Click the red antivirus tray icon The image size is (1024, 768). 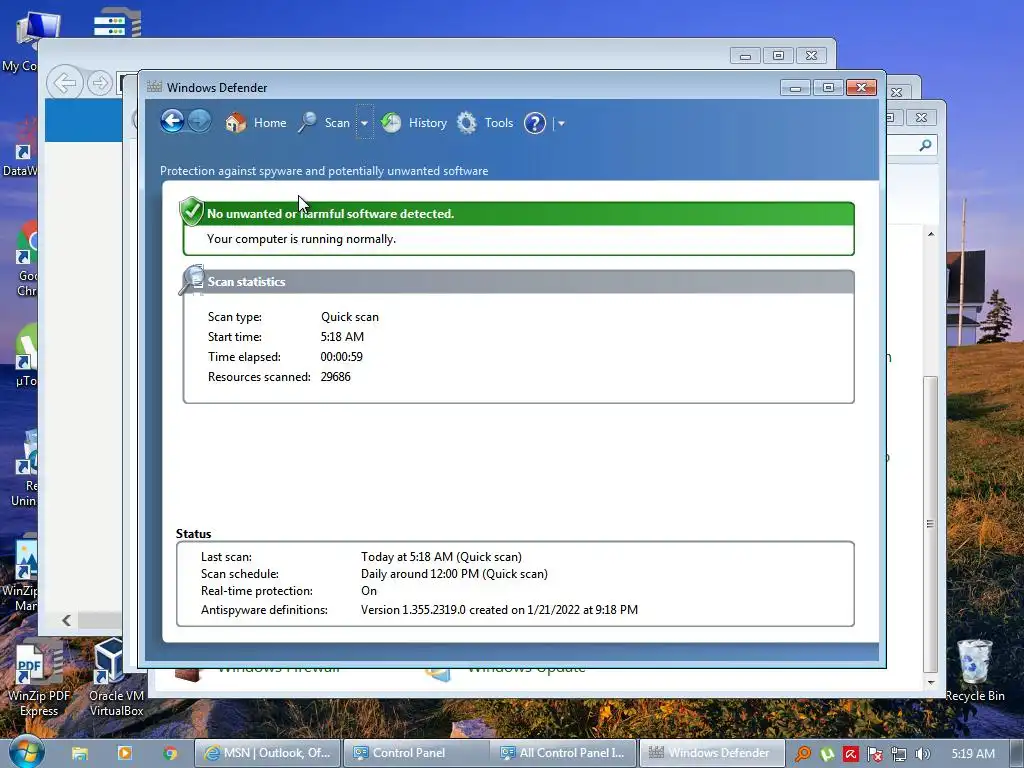(x=850, y=754)
